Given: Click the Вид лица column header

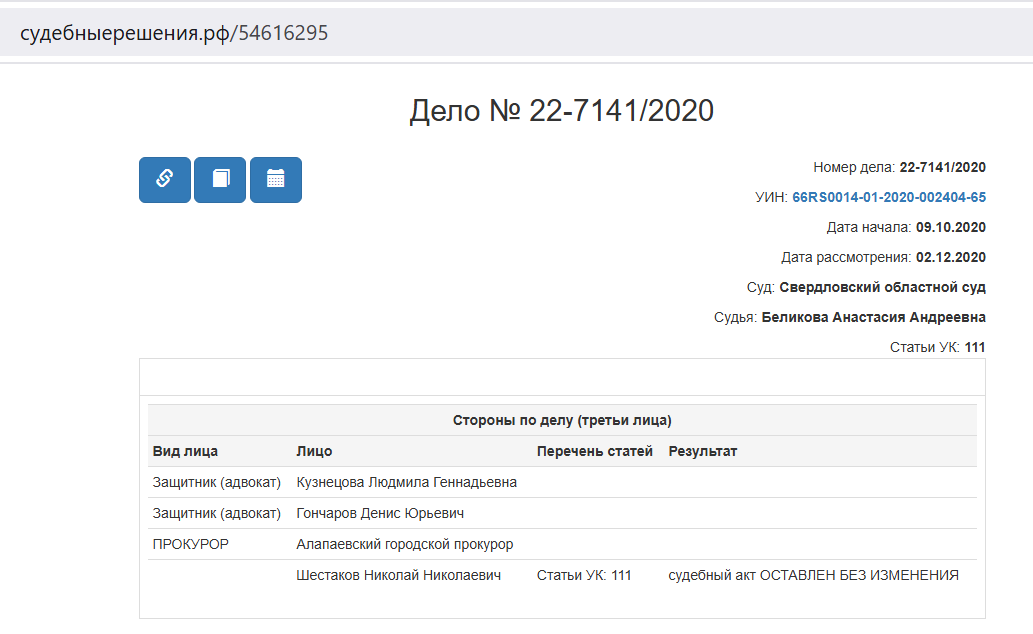Looking at the screenshot, I should point(185,452).
